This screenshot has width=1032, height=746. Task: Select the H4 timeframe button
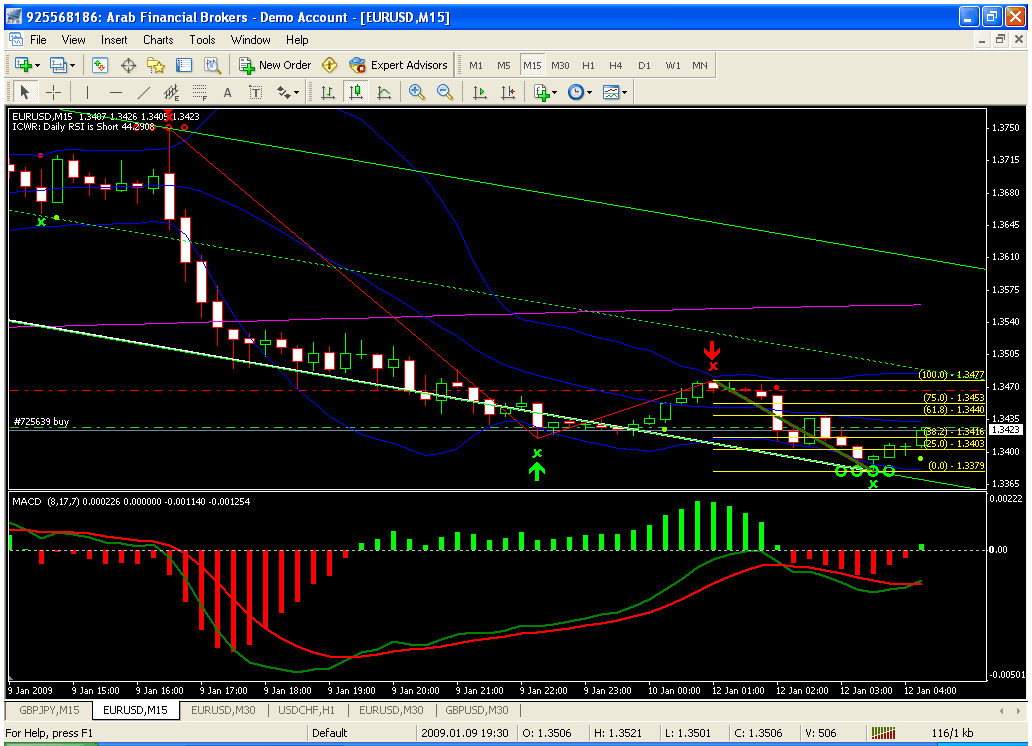(x=616, y=65)
